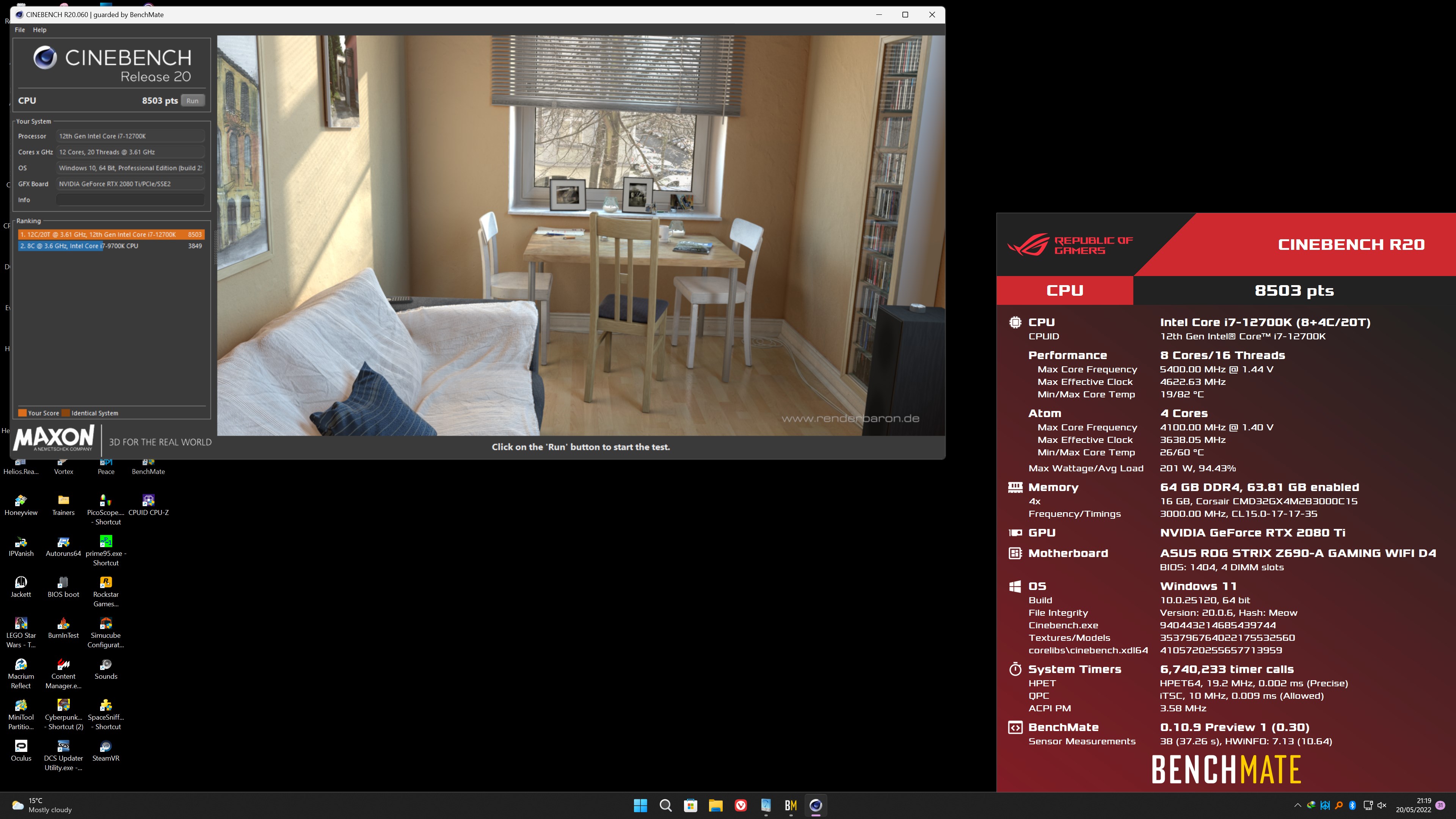Viewport: 1456px width, 819px height.
Task: Click the Cinebench taskbar icon
Action: pyautogui.click(x=816, y=805)
